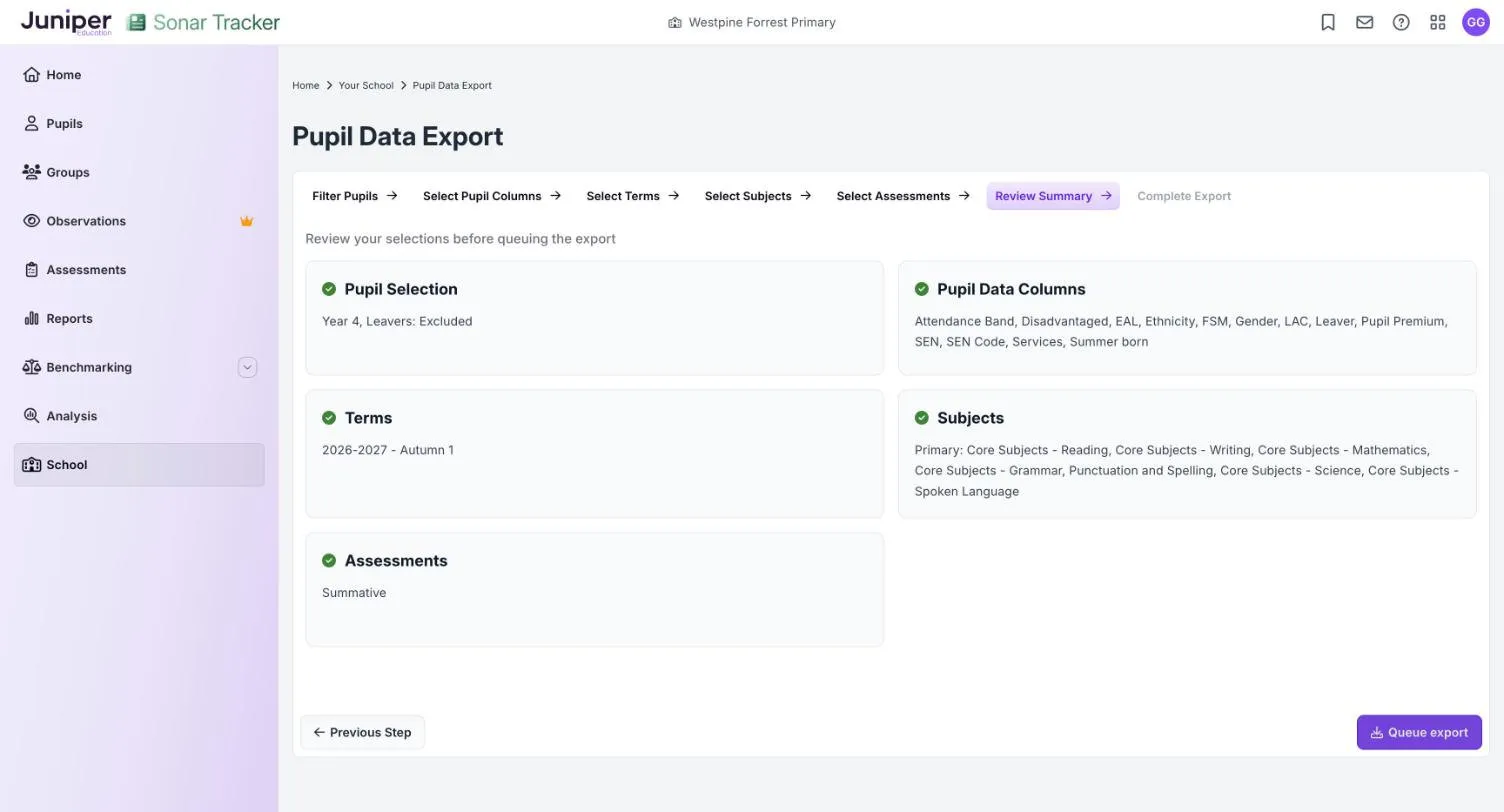Open the GG user avatar menu
The width and height of the screenshot is (1504, 812).
pyautogui.click(x=1476, y=22)
